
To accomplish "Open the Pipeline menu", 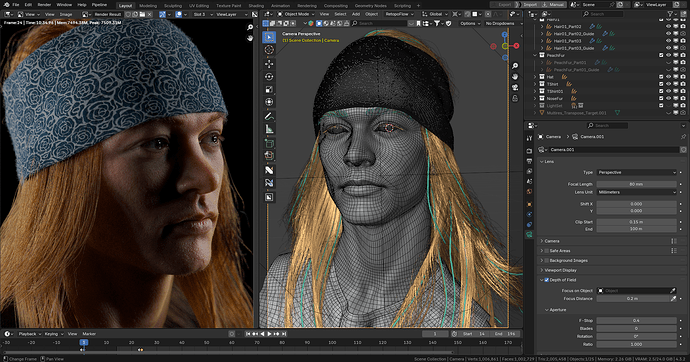I will [x=99, y=5].
